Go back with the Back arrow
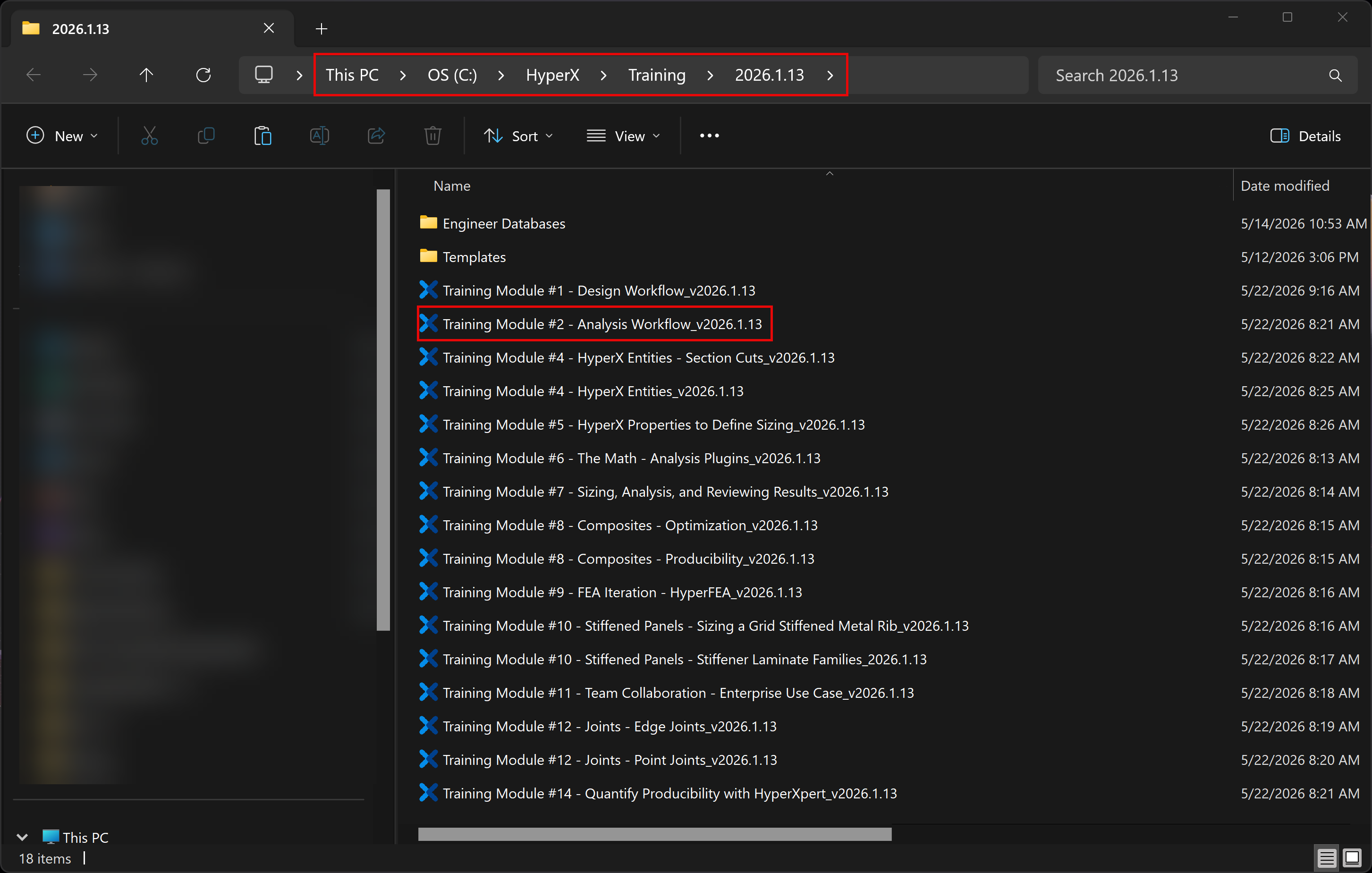The height and width of the screenshot is (873, 1372). tap(34, 75)
